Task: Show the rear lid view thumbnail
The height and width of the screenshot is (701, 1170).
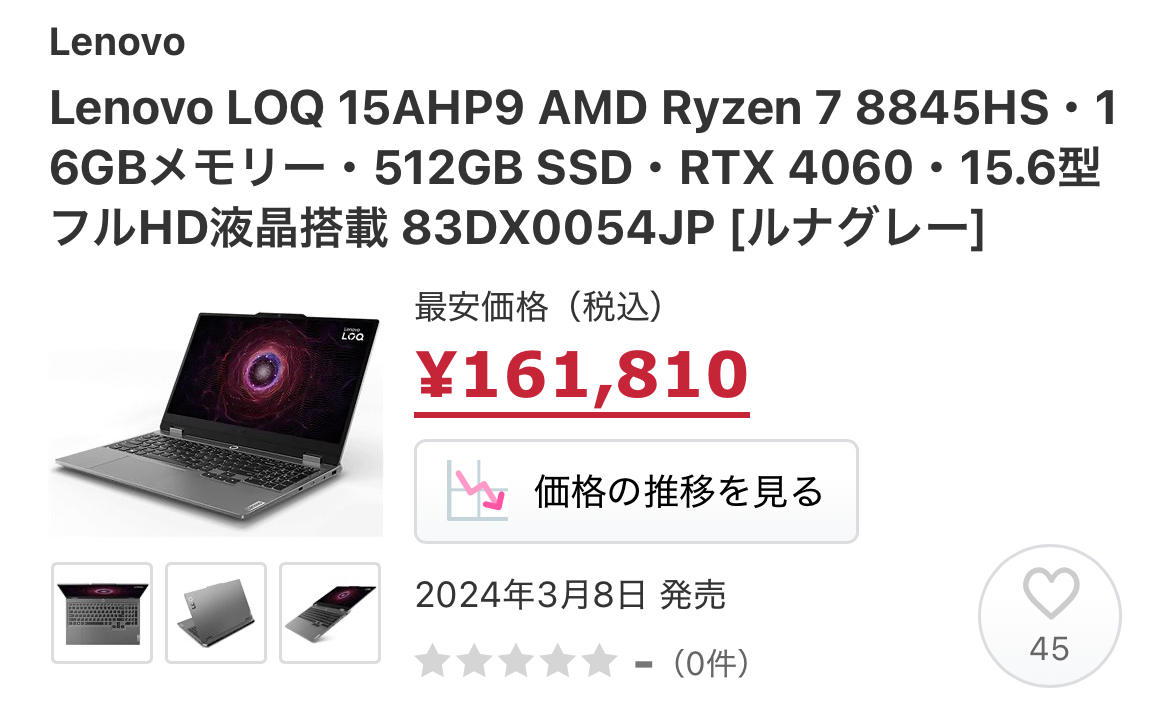Action: click(216, 613)
